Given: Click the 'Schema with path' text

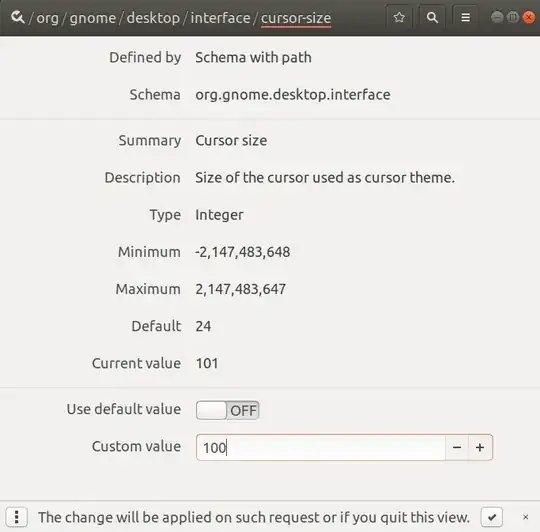Looking at the screenshot, I should [x=253, y=58].
